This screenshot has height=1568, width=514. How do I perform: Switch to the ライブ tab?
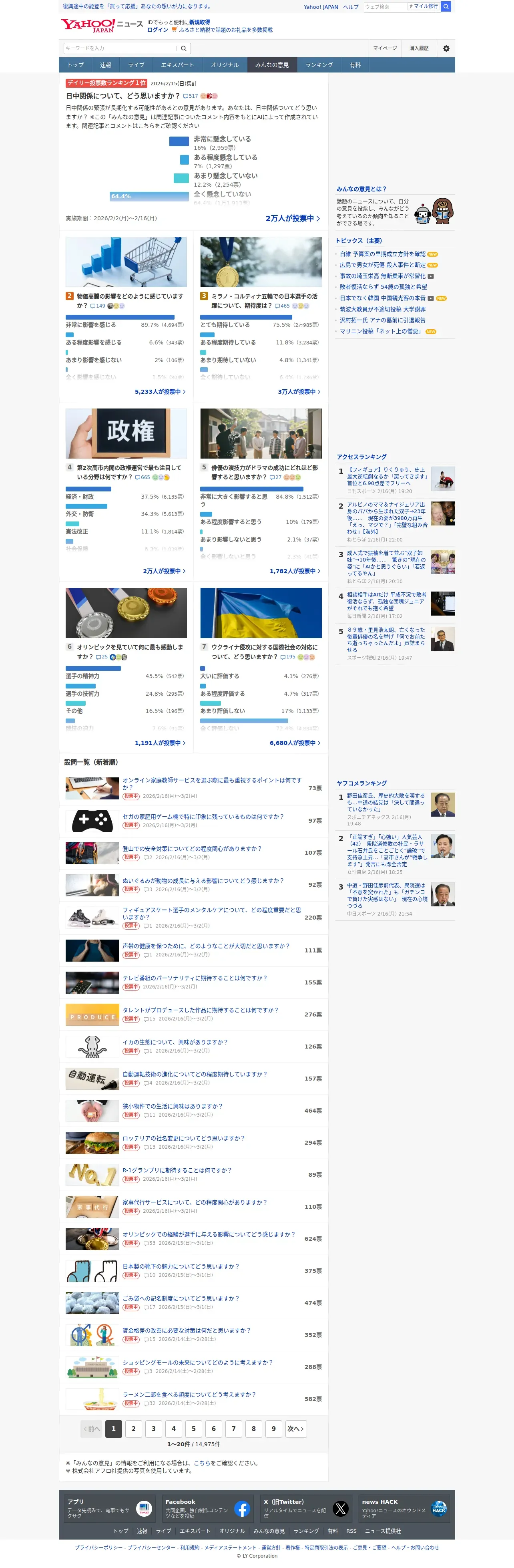coord(136,65)
